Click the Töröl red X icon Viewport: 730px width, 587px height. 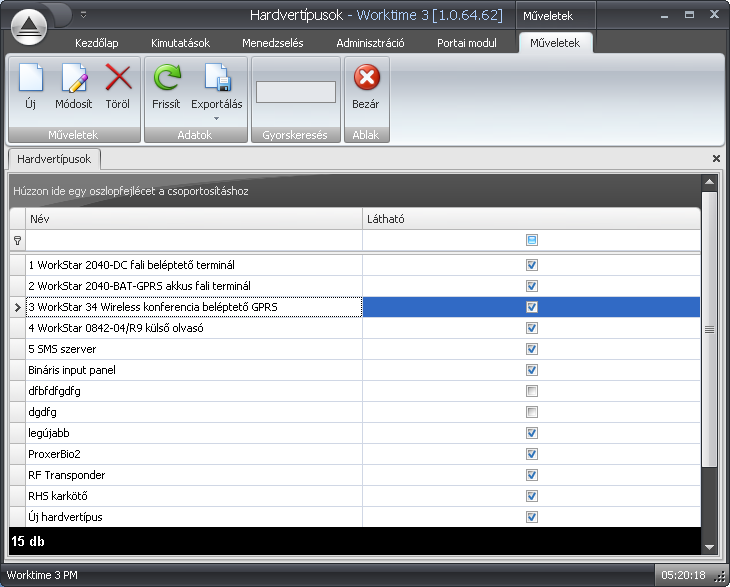tap(118, 77)
